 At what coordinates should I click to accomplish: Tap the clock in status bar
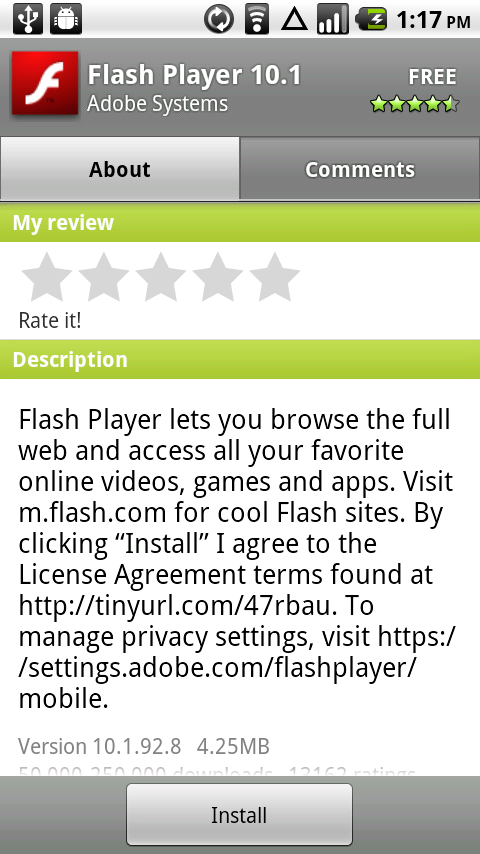[x=433, y=20]
